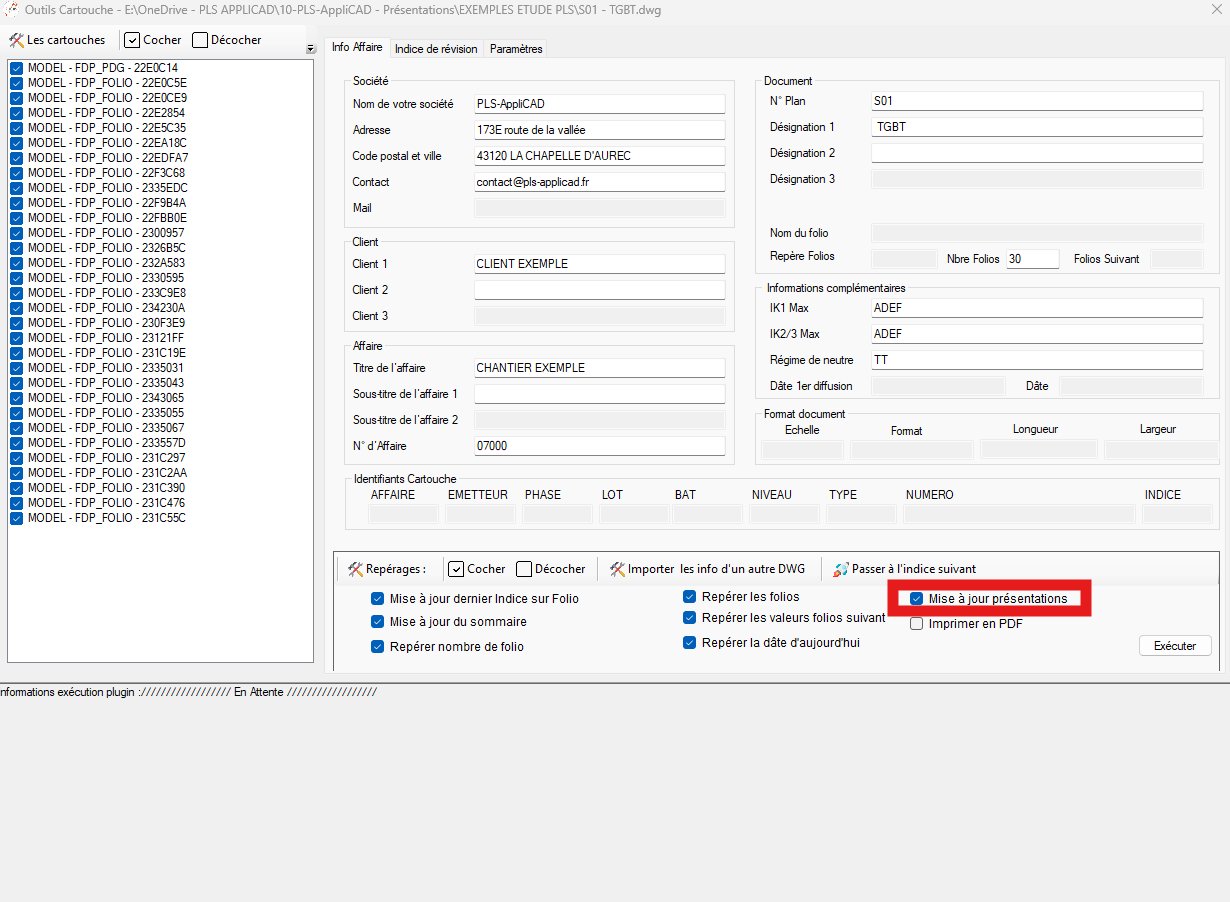
Task: Click the Nom de votre société field
Action: tap(598, 104)
